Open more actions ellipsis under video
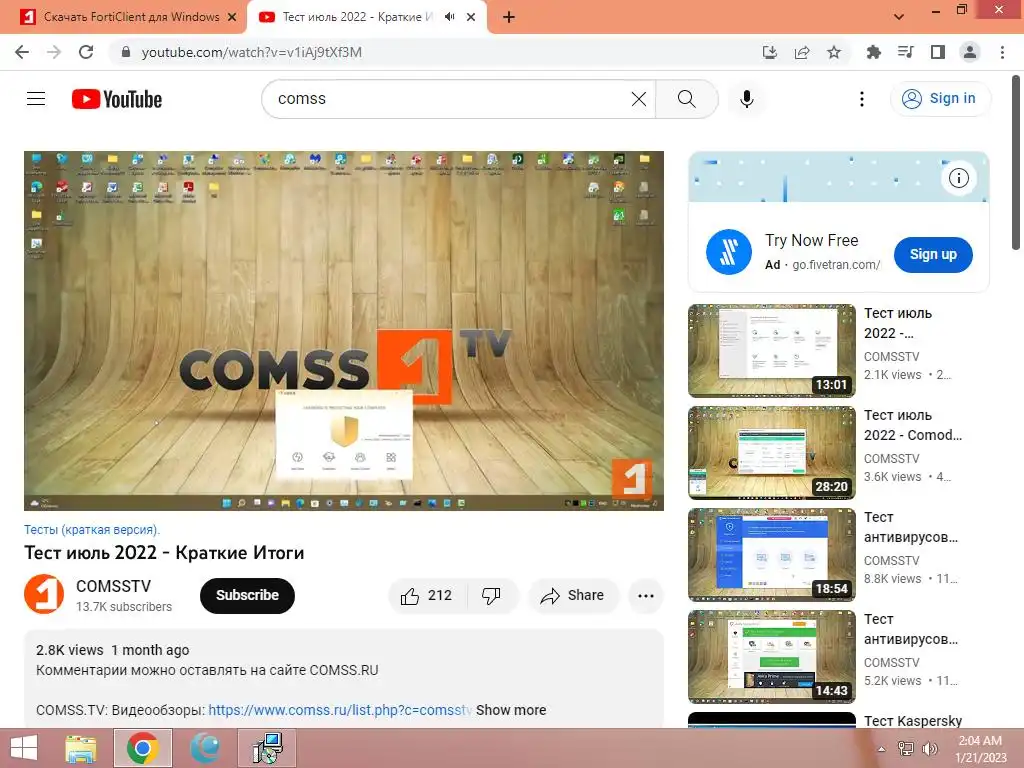Screen dimensions: 1024x768 [646, 596]
